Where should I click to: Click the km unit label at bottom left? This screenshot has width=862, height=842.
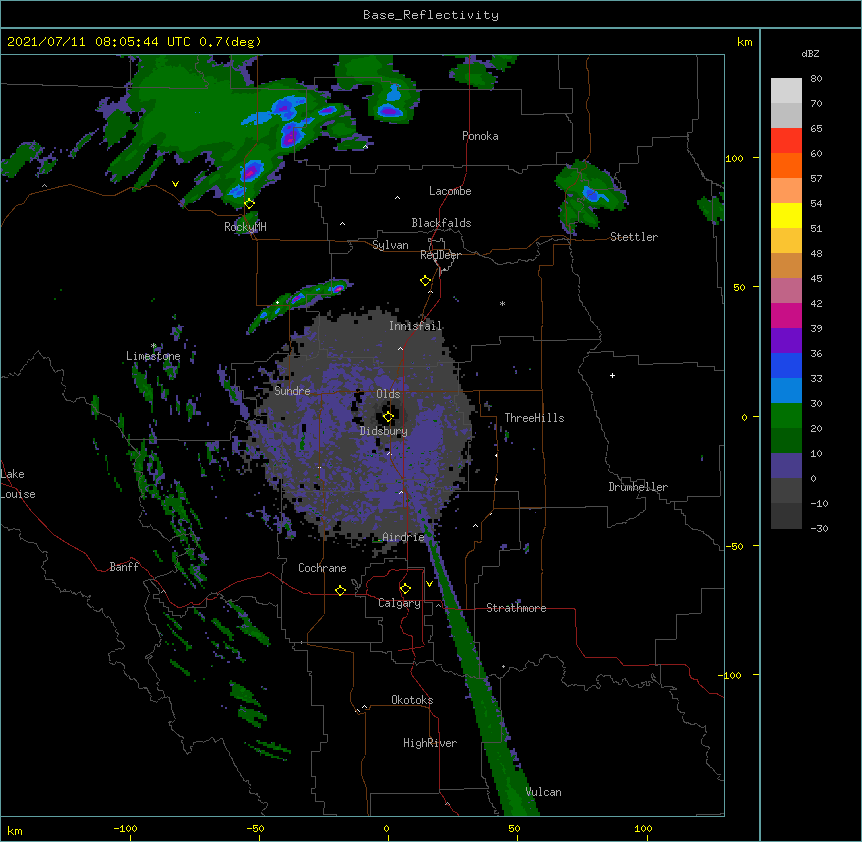tap(15, 830)
